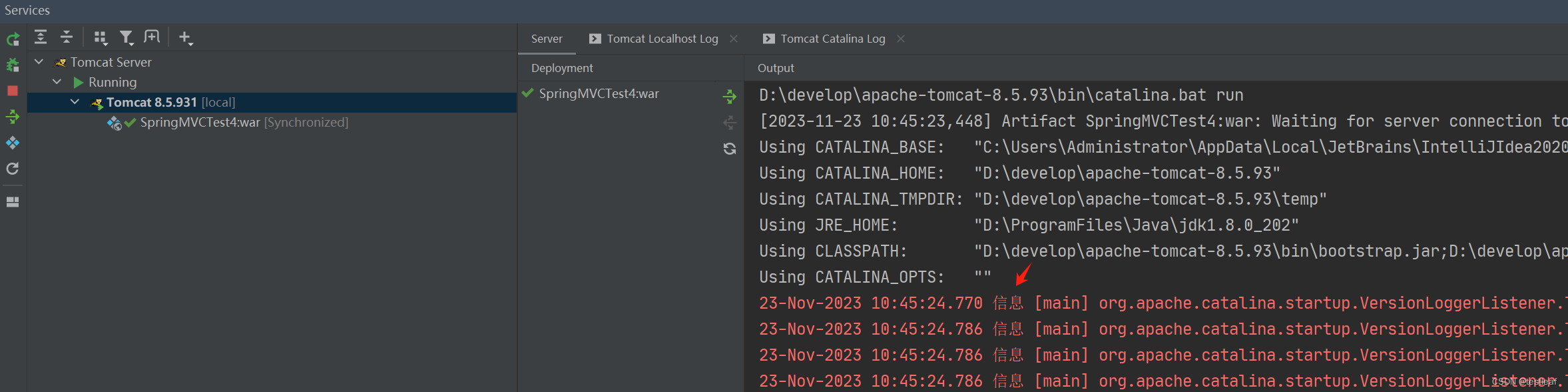Switch to the Server tab
The image size is (1568, 392).
tap(547, 39)
